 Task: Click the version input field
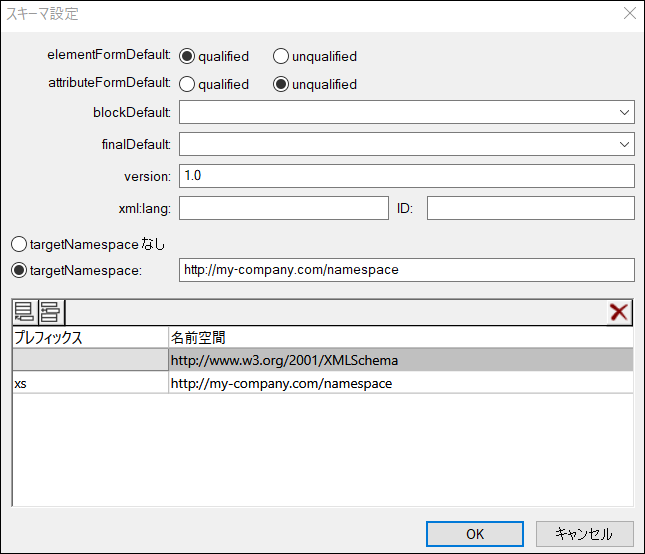[x=406, y=176]
